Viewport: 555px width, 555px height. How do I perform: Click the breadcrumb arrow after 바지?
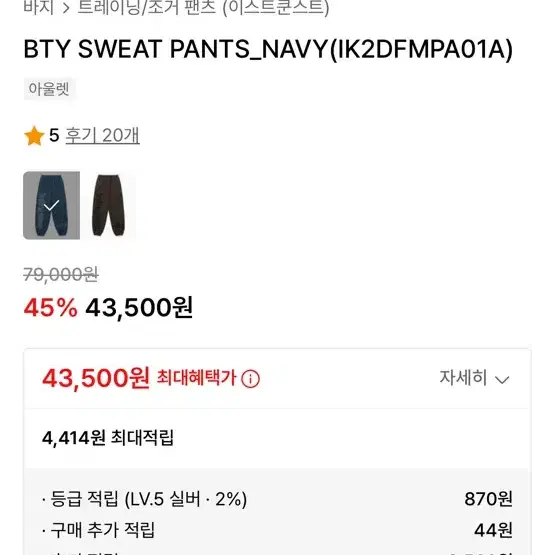[x=66, y=8]
